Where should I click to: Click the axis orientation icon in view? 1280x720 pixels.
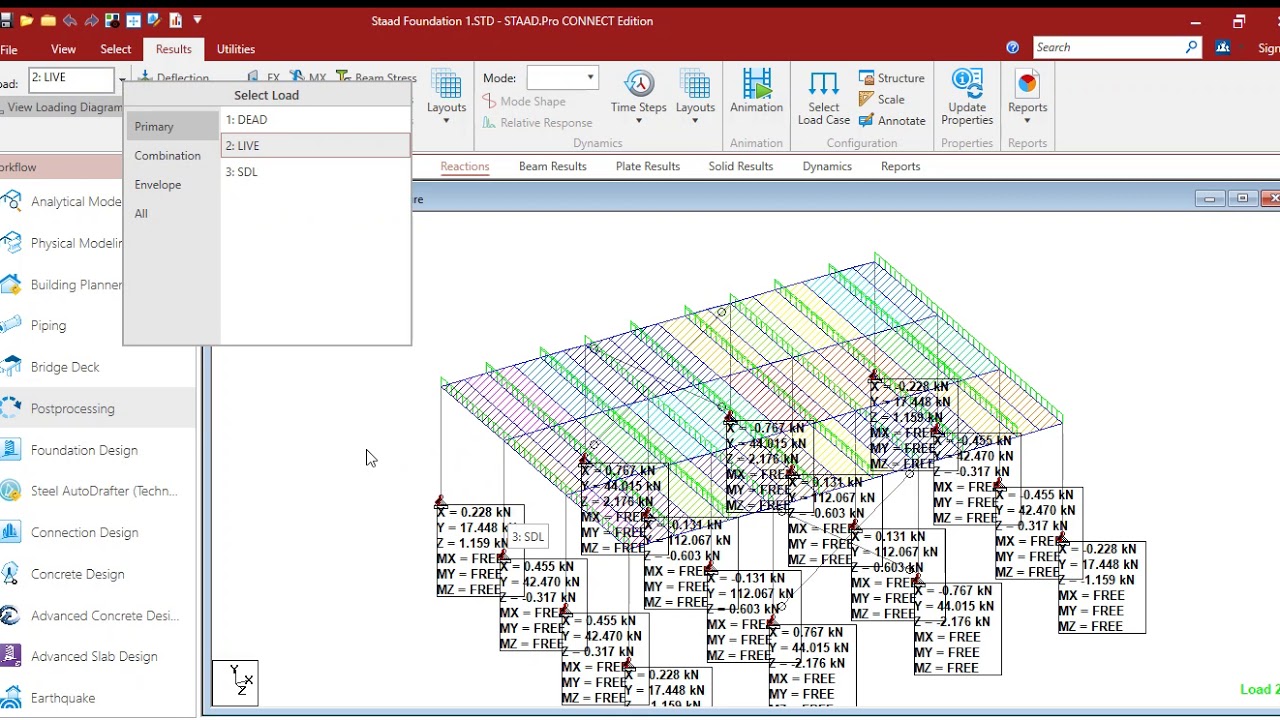(235, 683)
